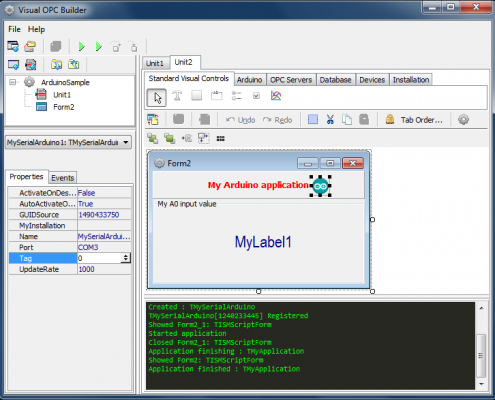Click the Tag property spinner arrows
The image size is (495, 400).
click(x=126, y=258)
